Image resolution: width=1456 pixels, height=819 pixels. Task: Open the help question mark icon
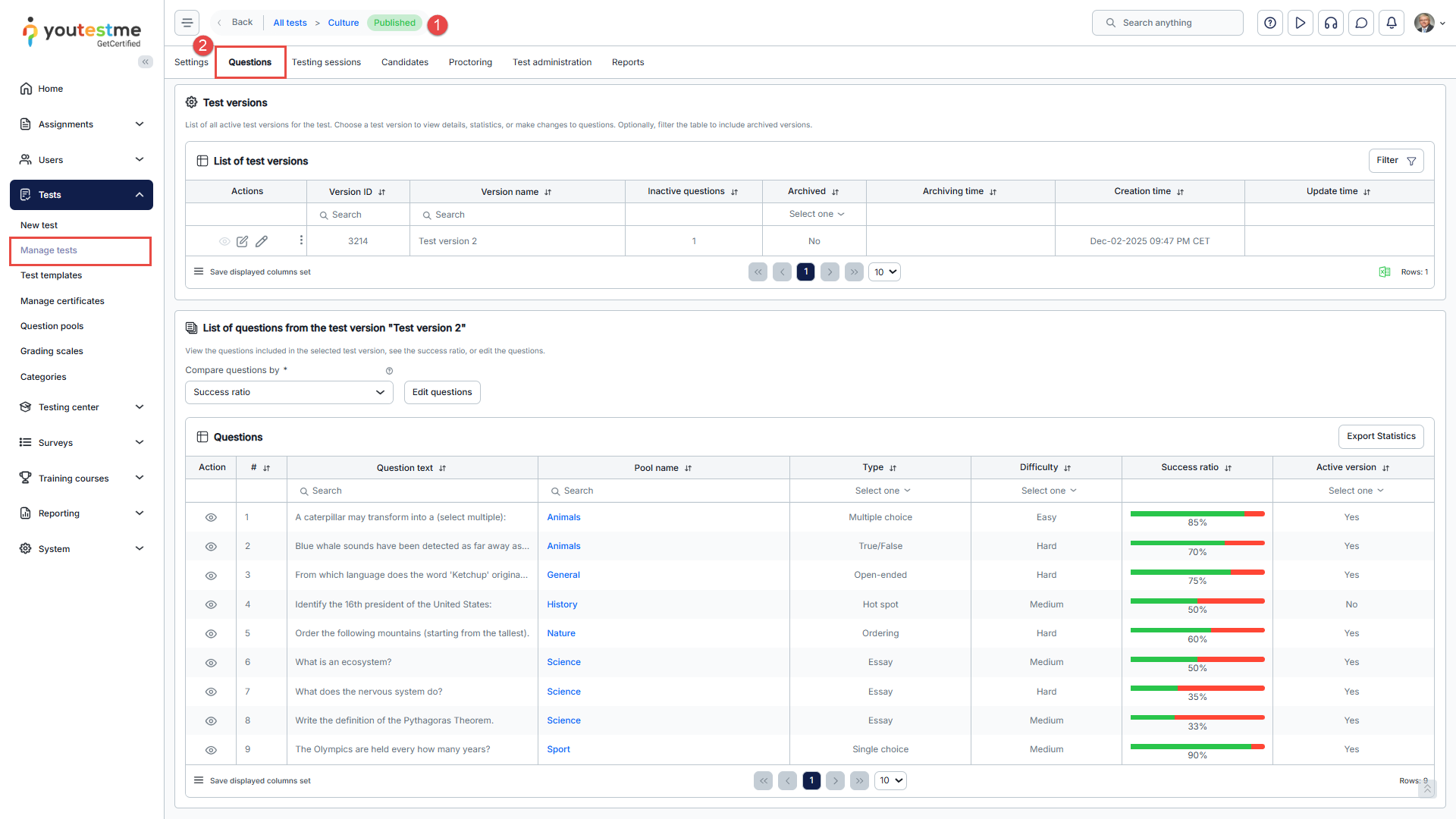[x=1270, y=23]
